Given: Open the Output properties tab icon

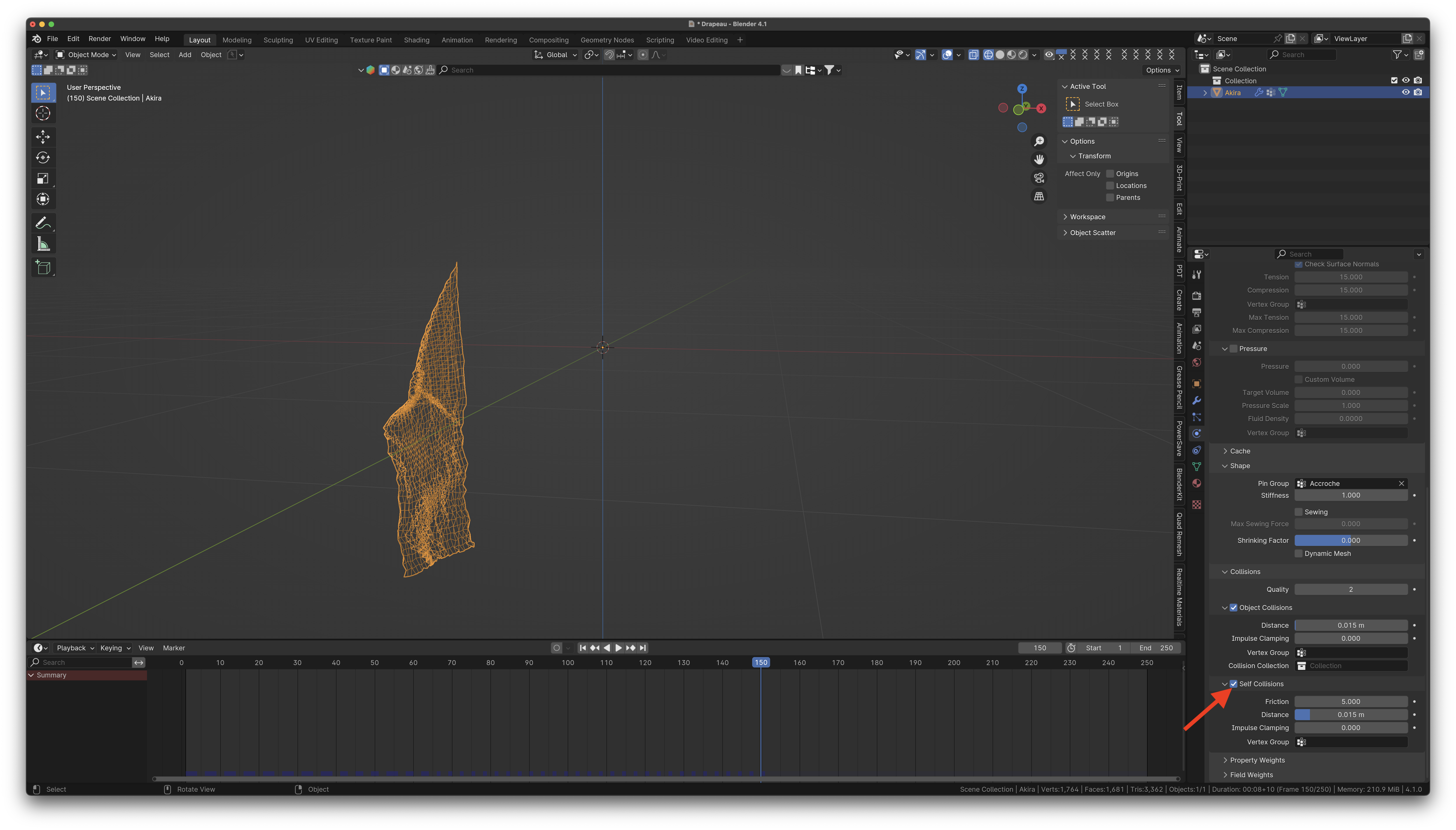Looking at the screenshot, I should (1197, 312).
